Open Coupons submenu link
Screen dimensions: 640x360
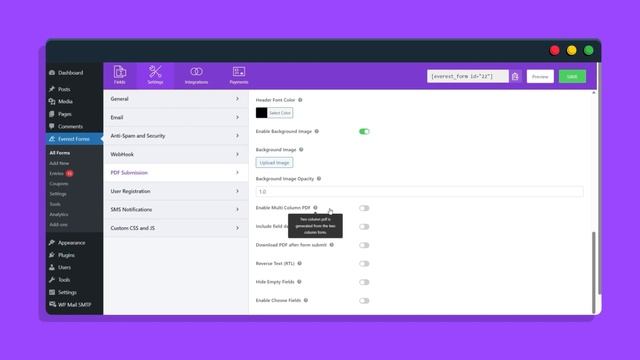click(x=59, y=184)
